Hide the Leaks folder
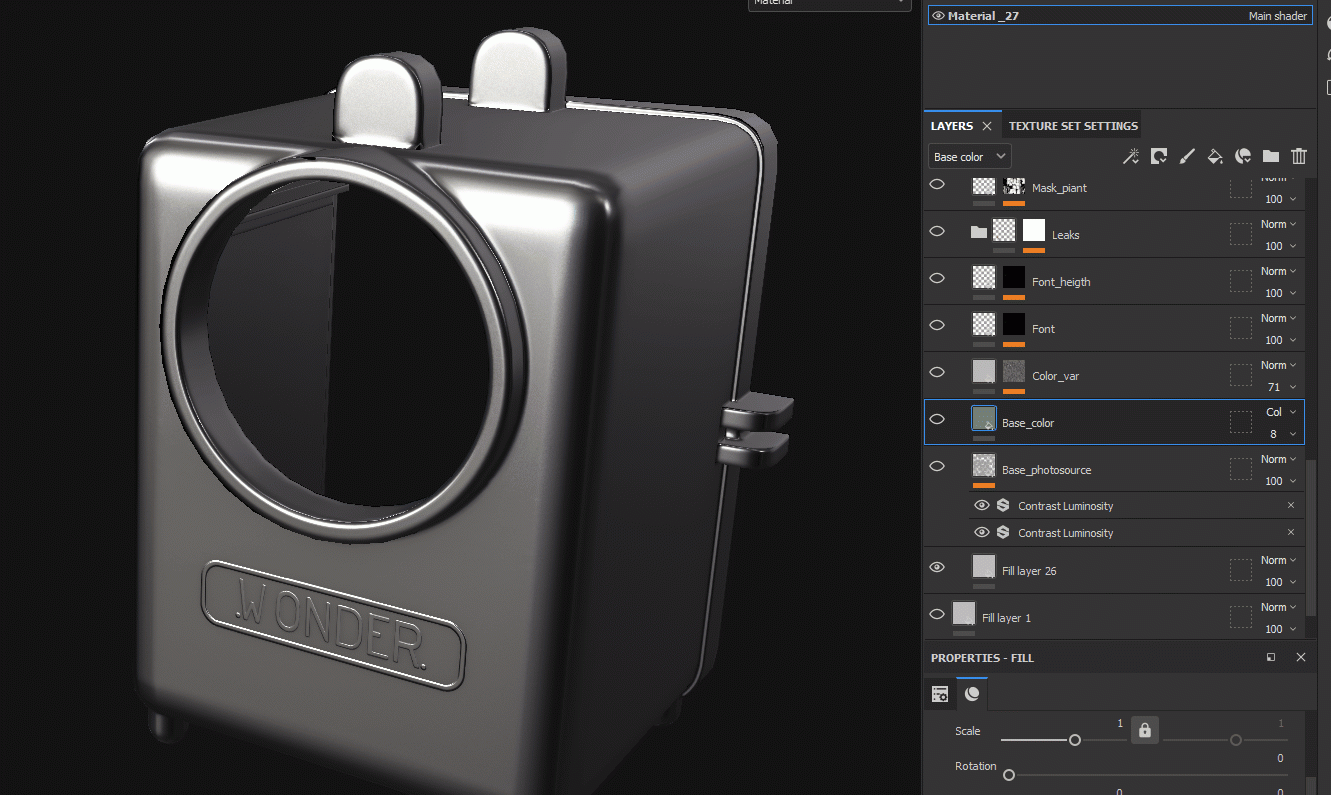Image resolution: width=1331 pixels, height=795 pixels. pyautogui.click(x=937, y=231)
